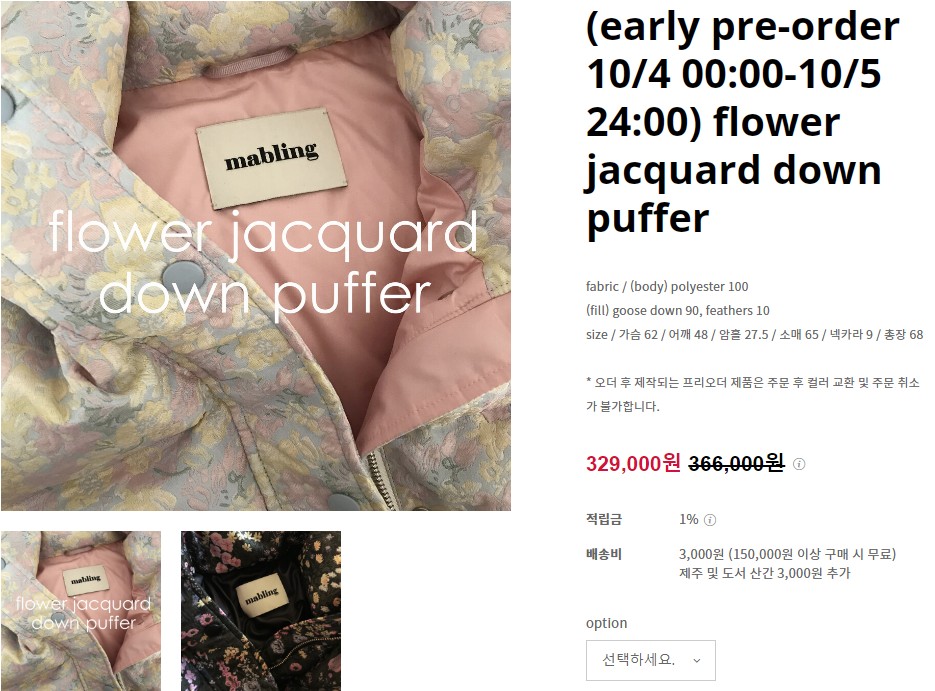
Task: Click the sale price 329,000원
Action: click(x=633, y=463)
